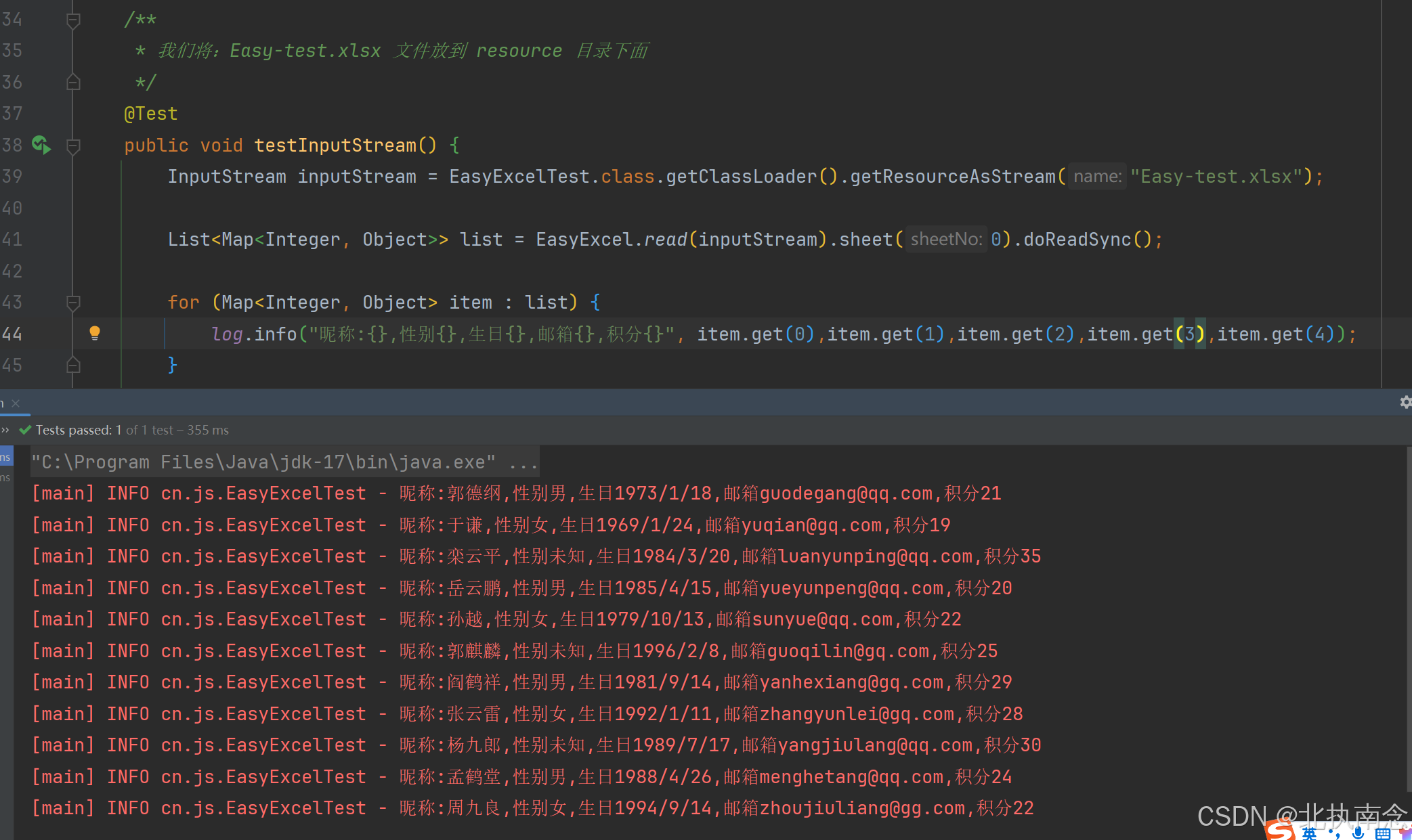Collapse the for loop fold marker
Screen dimensions: 1412x840
point(74,303)
